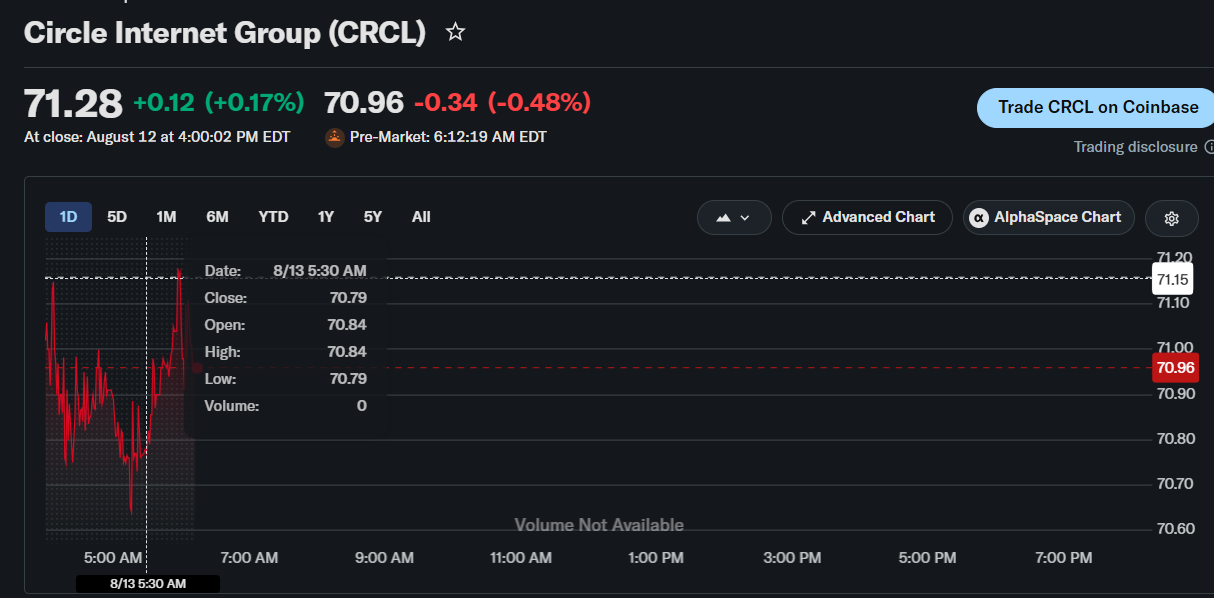Image resolution: width=1214 pixels, height=598 pixels.
Task: Click the +0.12 (+0.17%) change value
Action: coord(219,102)
